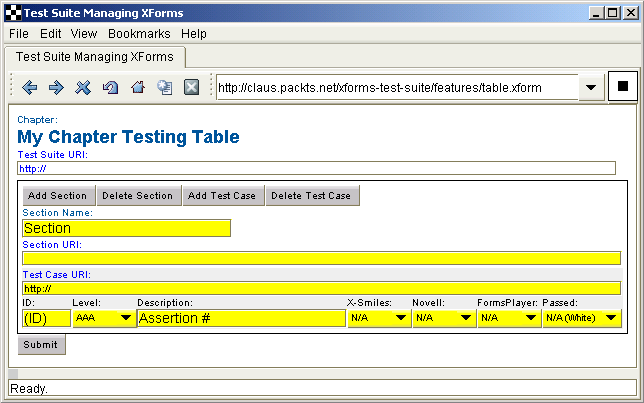Image resolution: width=644 pixels, height=403 pixels.
Task: Click the Add Section button
Action: click(x=58, y=195)
